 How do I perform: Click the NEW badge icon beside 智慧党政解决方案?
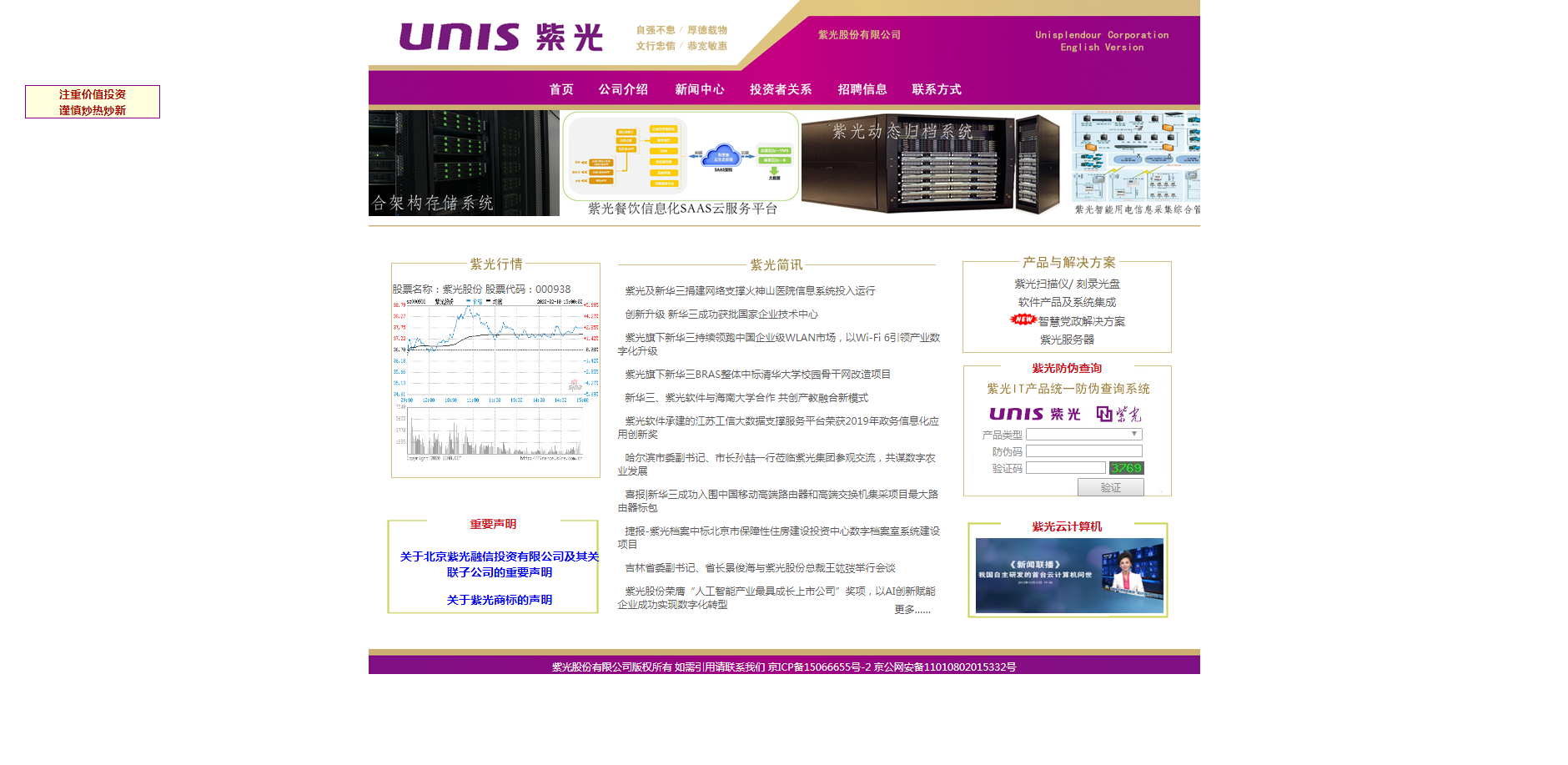tap(1023, 320)
